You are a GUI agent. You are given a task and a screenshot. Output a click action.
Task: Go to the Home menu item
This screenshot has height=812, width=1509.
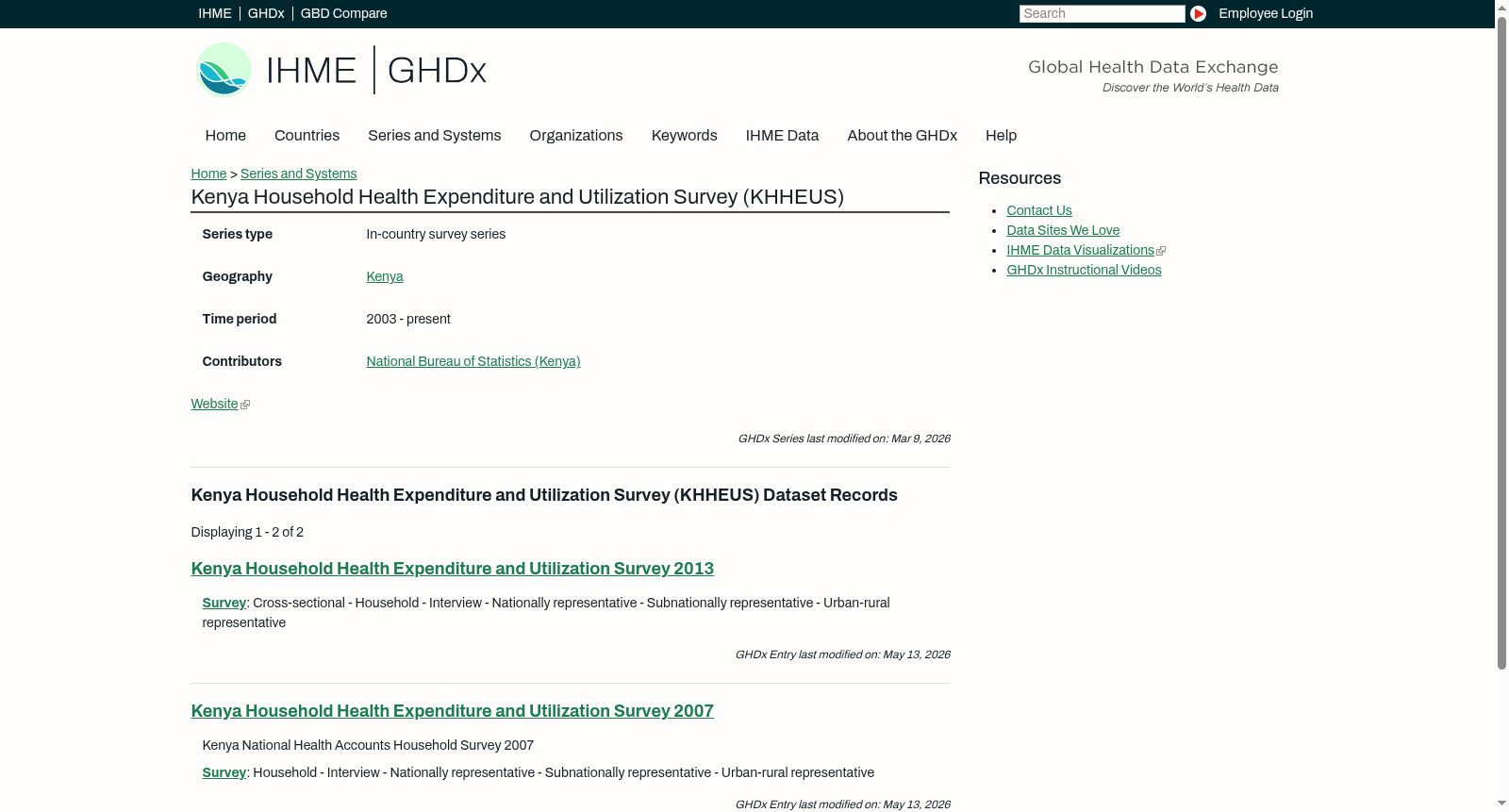click(225, 136)
